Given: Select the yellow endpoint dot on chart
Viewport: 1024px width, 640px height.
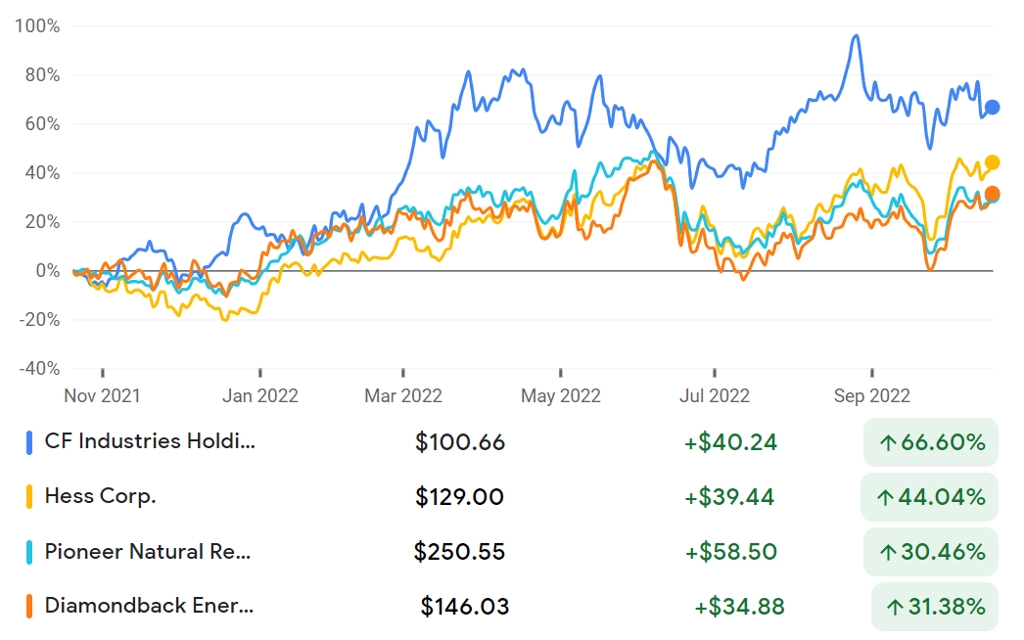Looking at the screenshot, I should click(x=992, y=163).
